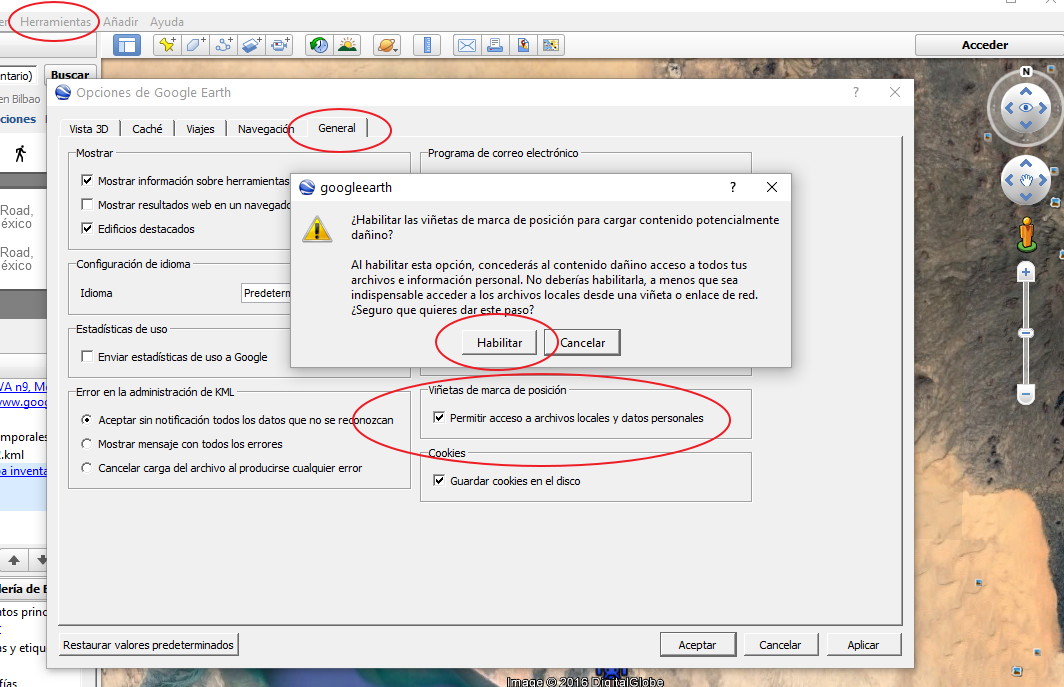Click the zoom slider handle
The width and height of the screenshot is (1064, 687).
1026,333
